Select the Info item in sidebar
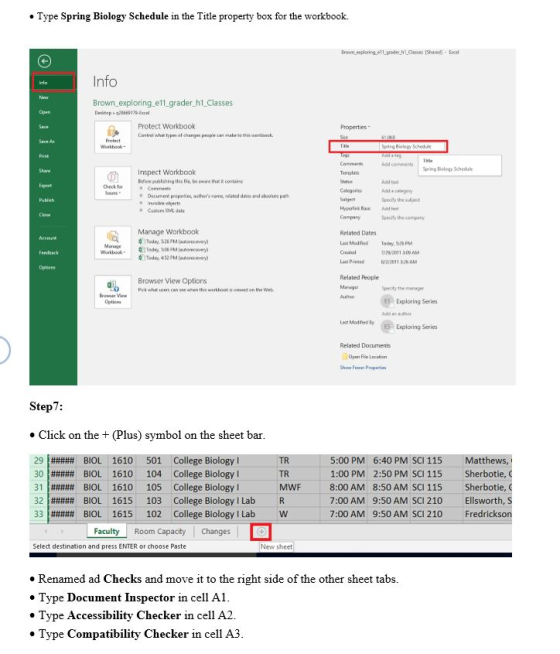Screen dimensions: 560x654 point(53,83)
